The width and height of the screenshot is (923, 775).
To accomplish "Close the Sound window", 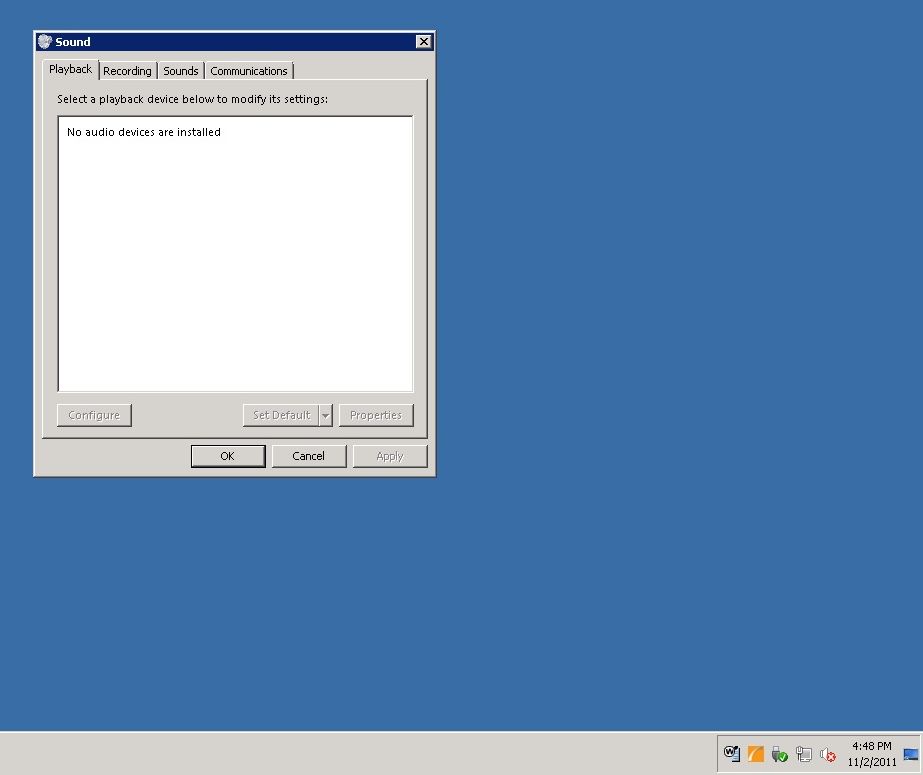I will (x=423, y=42).
